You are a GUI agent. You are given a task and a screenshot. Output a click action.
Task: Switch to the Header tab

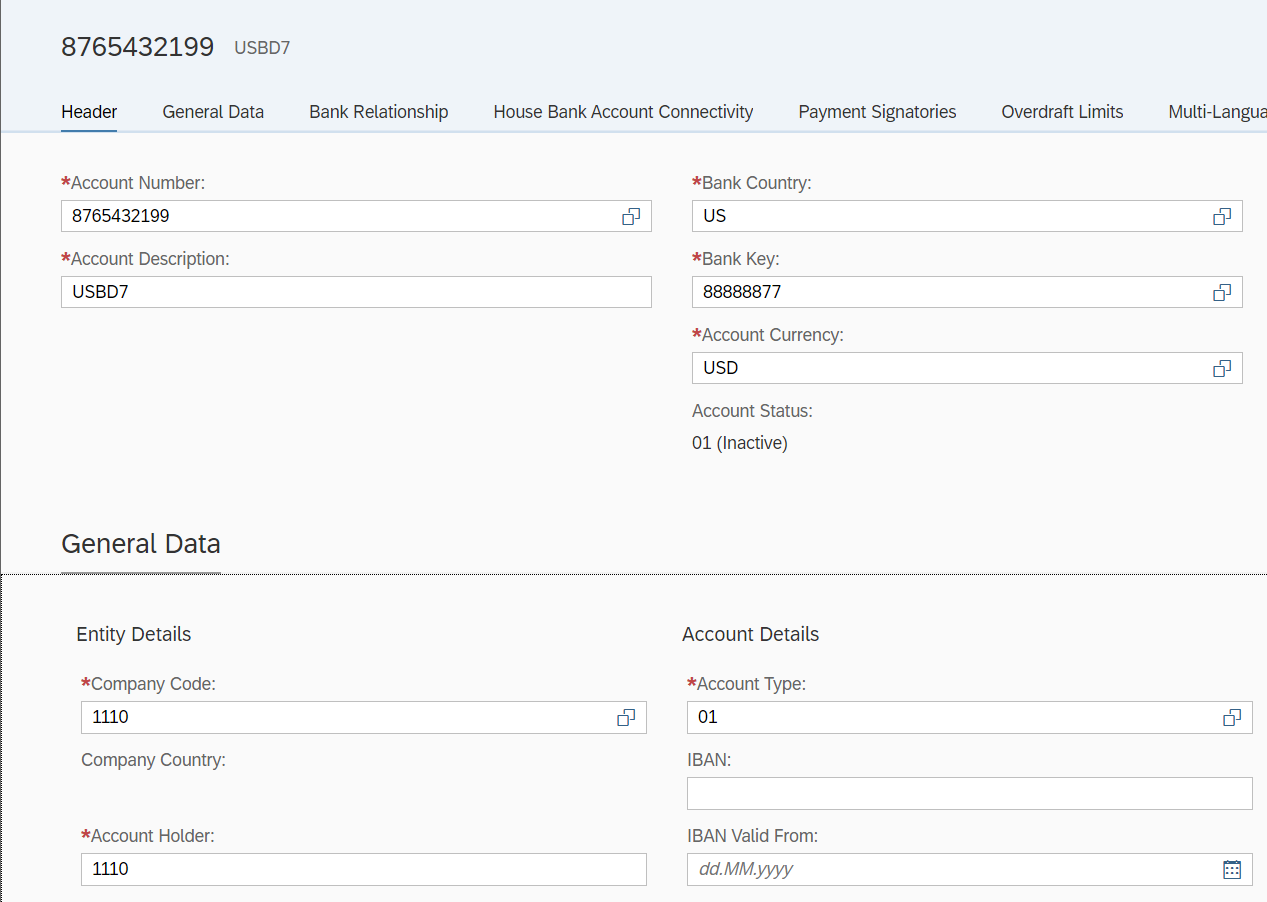tap(89, 112)
